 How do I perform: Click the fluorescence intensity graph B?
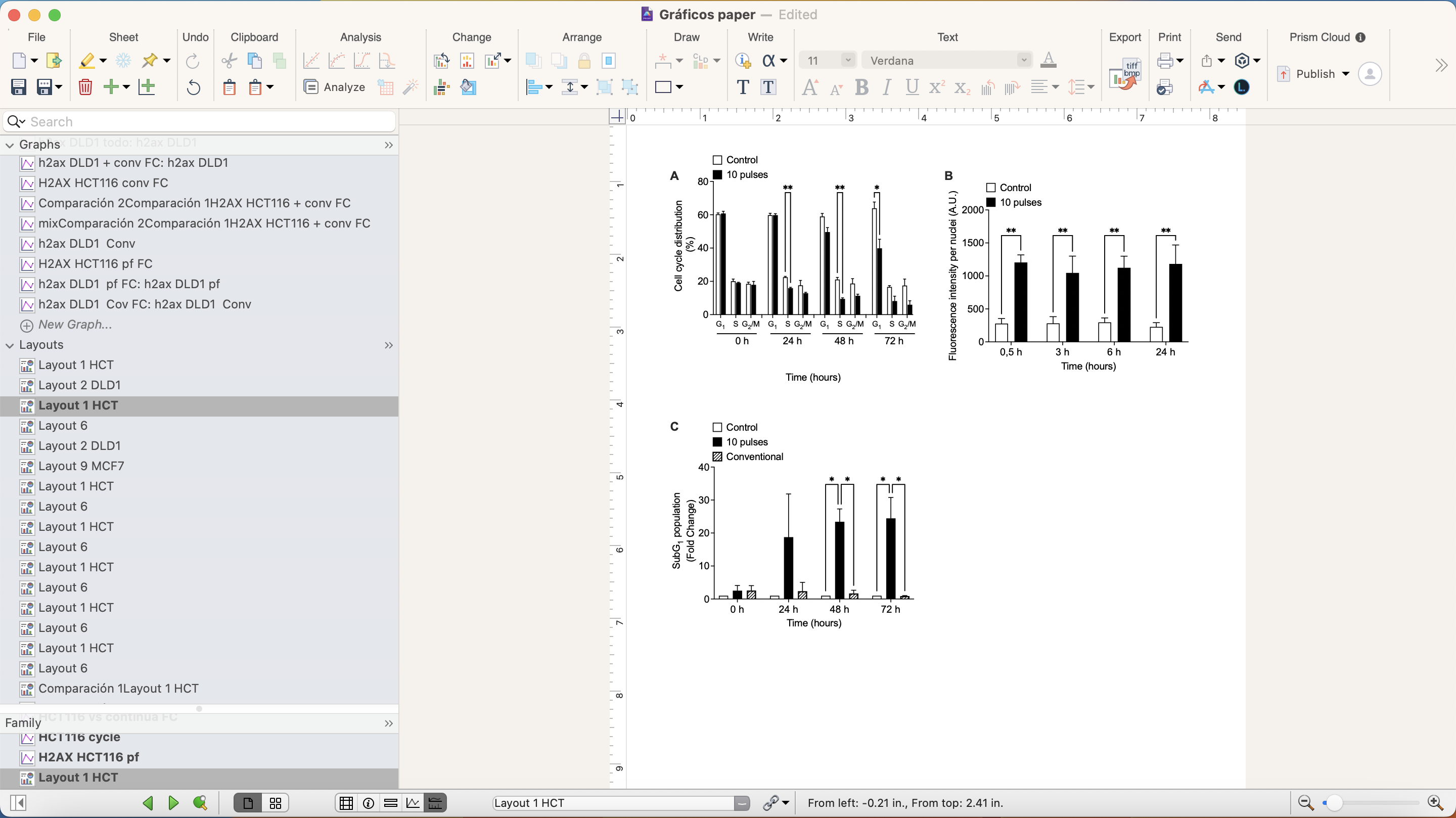coord(1067,271)
